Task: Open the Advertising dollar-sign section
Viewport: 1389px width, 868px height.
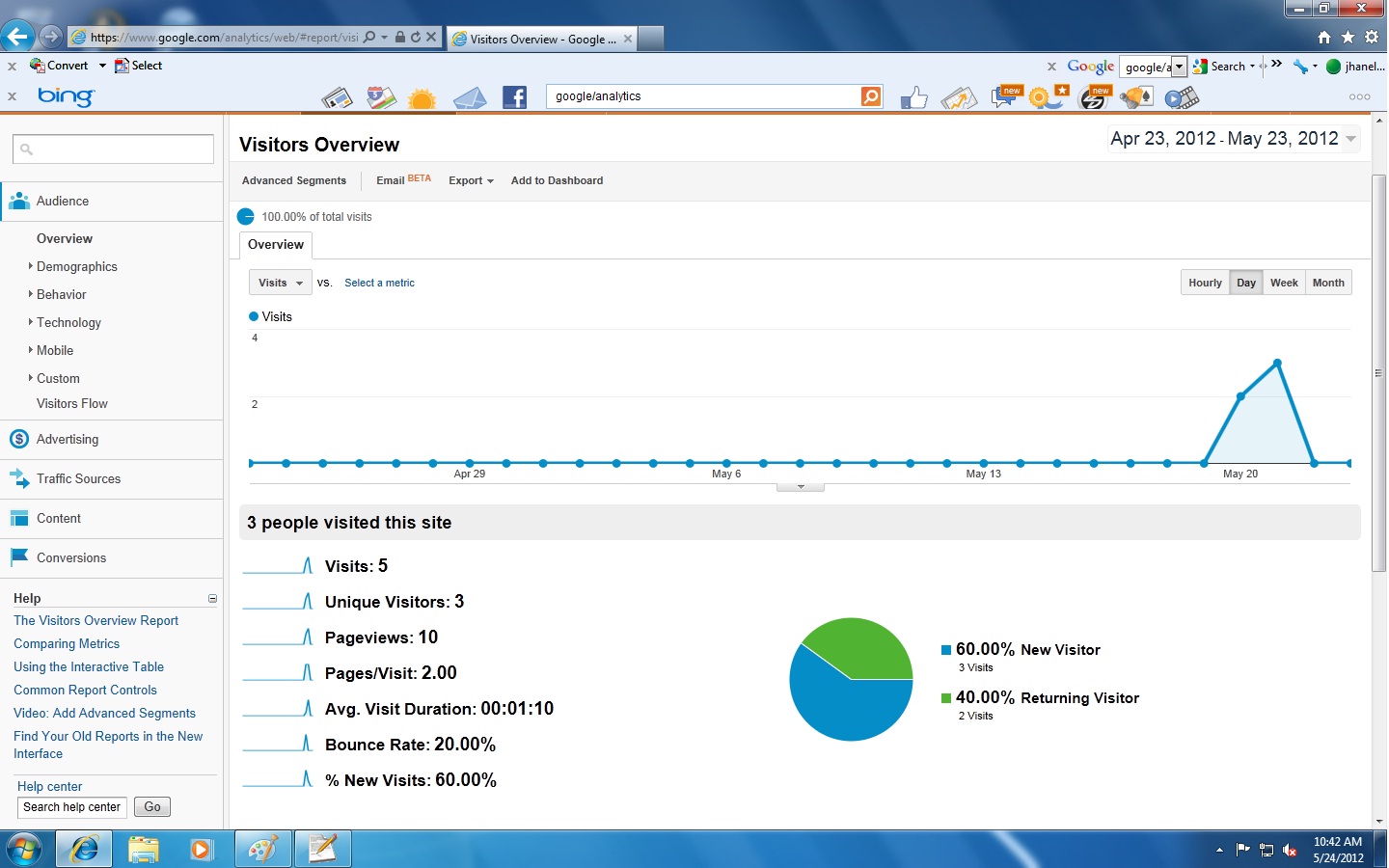Action: click(x=67, y=440)
